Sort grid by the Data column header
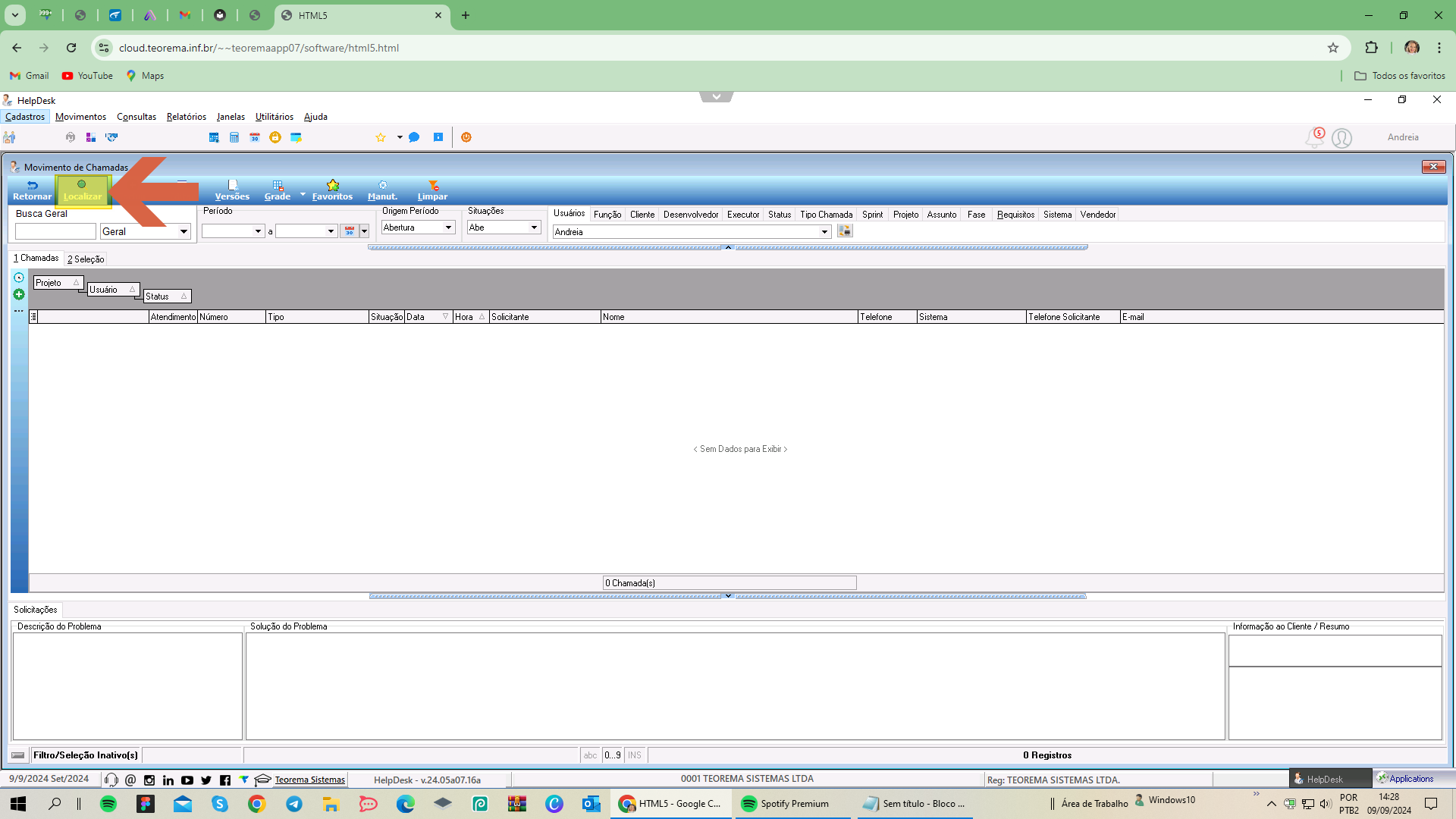The width and height of the screenshot is (1456, 819). coord(428,317)
